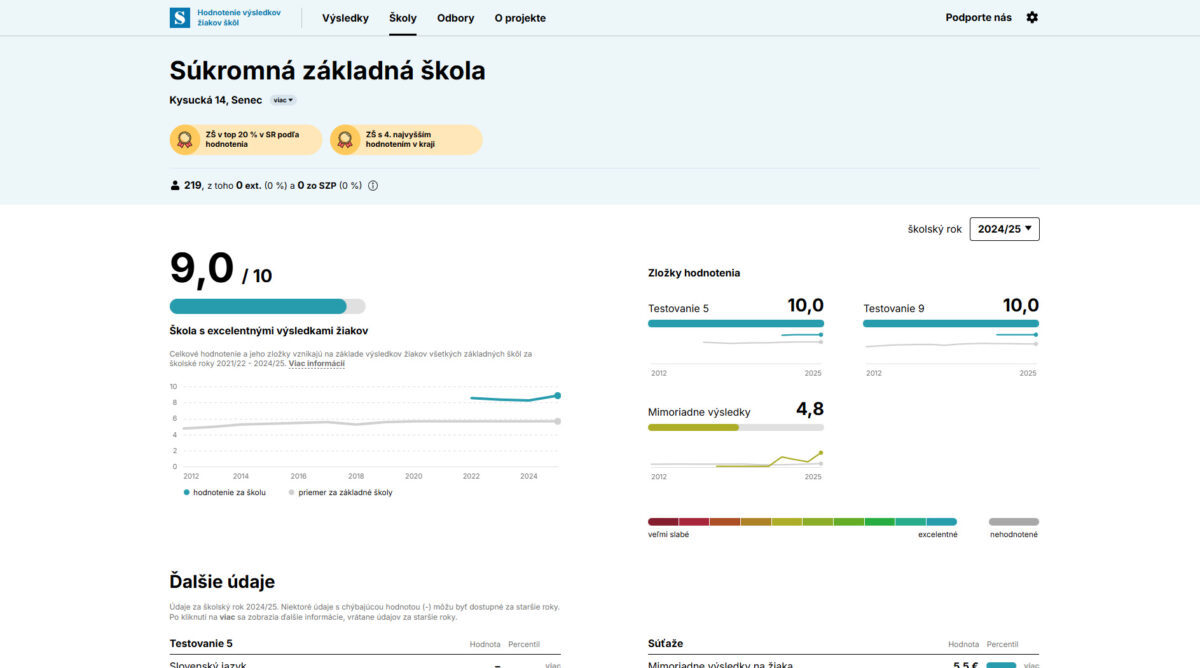
Task: Expand the 'viac' address details
Action: coord(284,100)
